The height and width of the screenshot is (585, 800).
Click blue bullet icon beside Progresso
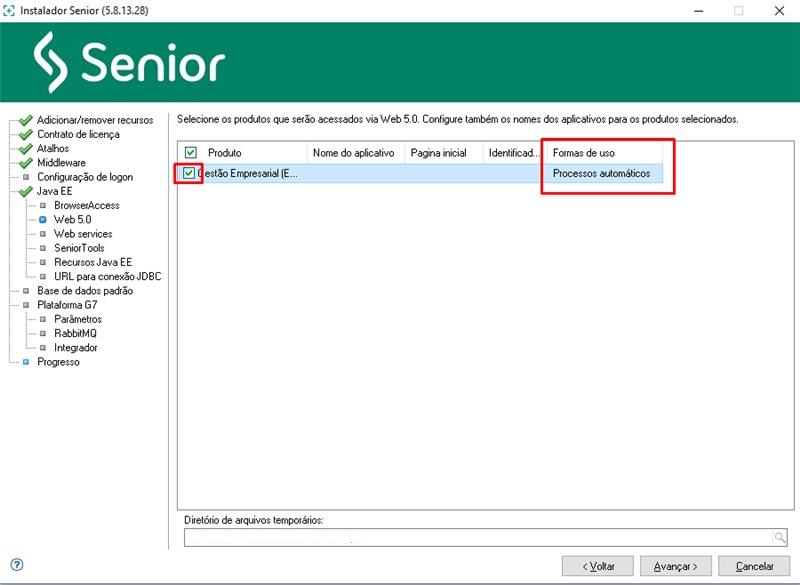pyautogui.click(x=26, y=362)
